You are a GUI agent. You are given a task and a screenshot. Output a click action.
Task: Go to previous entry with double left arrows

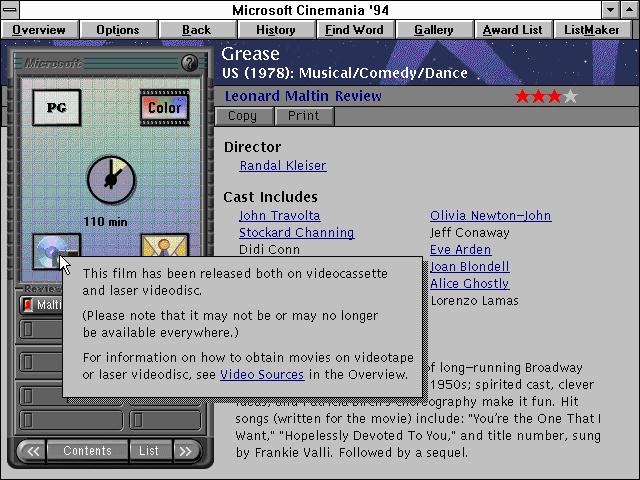pyautogui.click(x=33, y=451)
